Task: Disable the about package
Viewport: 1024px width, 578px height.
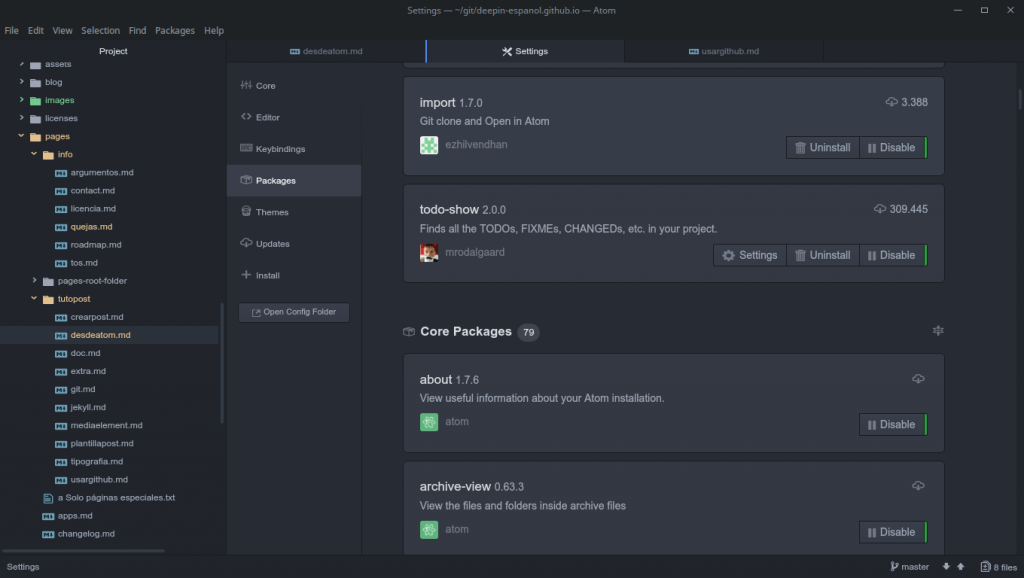Action: [x=892, y=425]
